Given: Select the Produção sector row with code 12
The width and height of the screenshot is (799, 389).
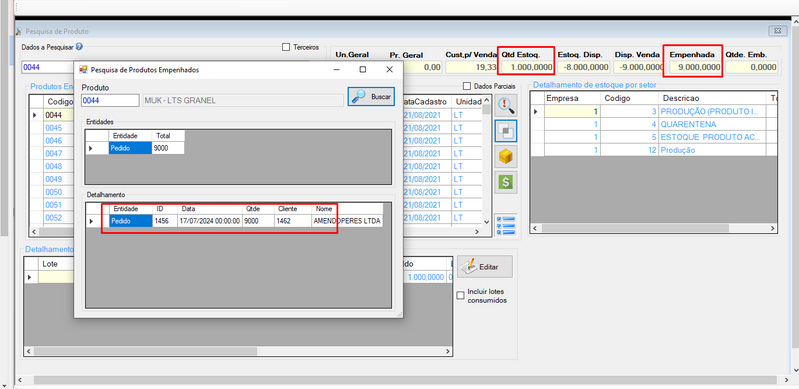Looking at the screenshot, I should point(655,150).
